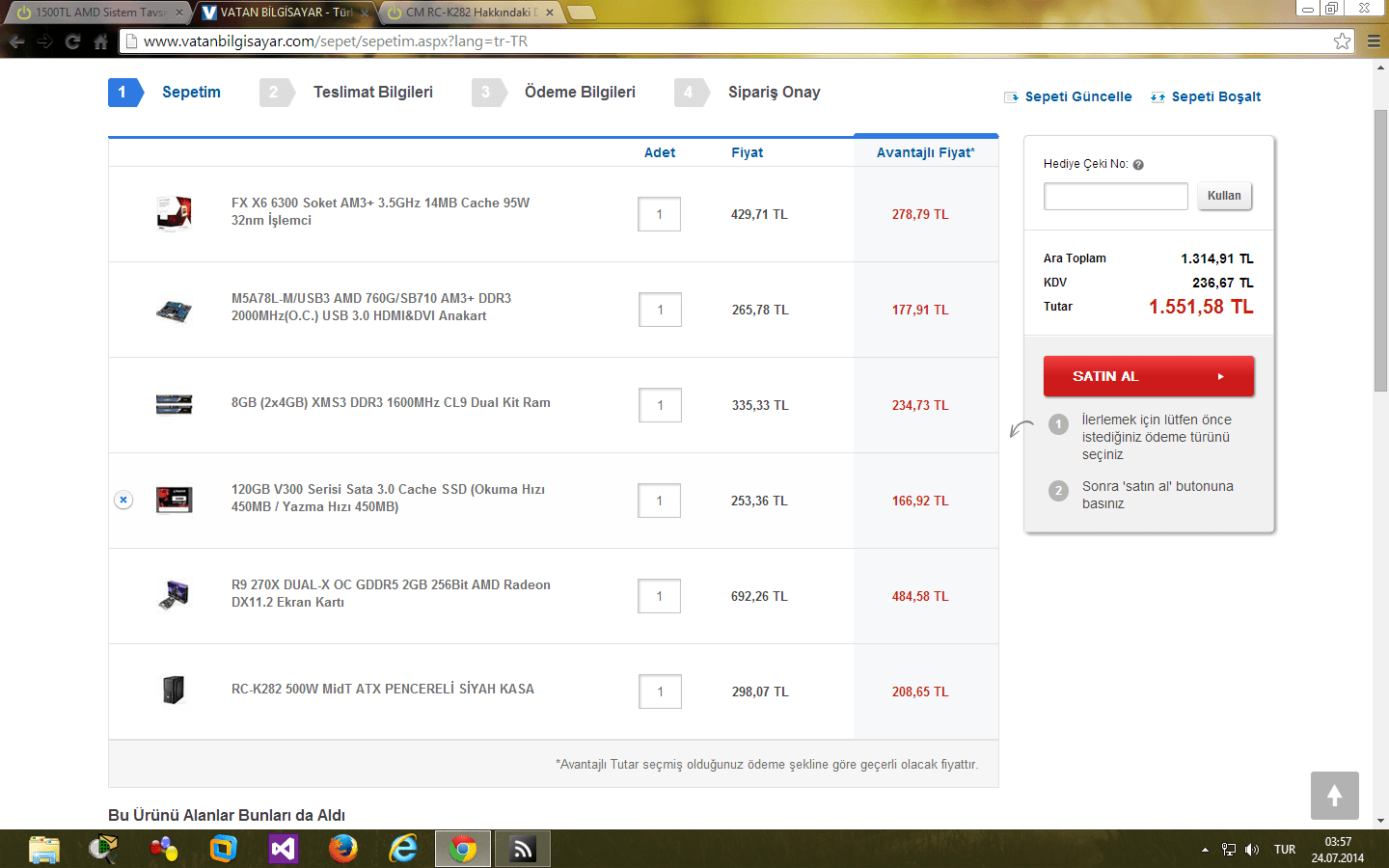Click the 692,26 TL price of R9 270X
1389x868 pixels.
tap(759, 596)
